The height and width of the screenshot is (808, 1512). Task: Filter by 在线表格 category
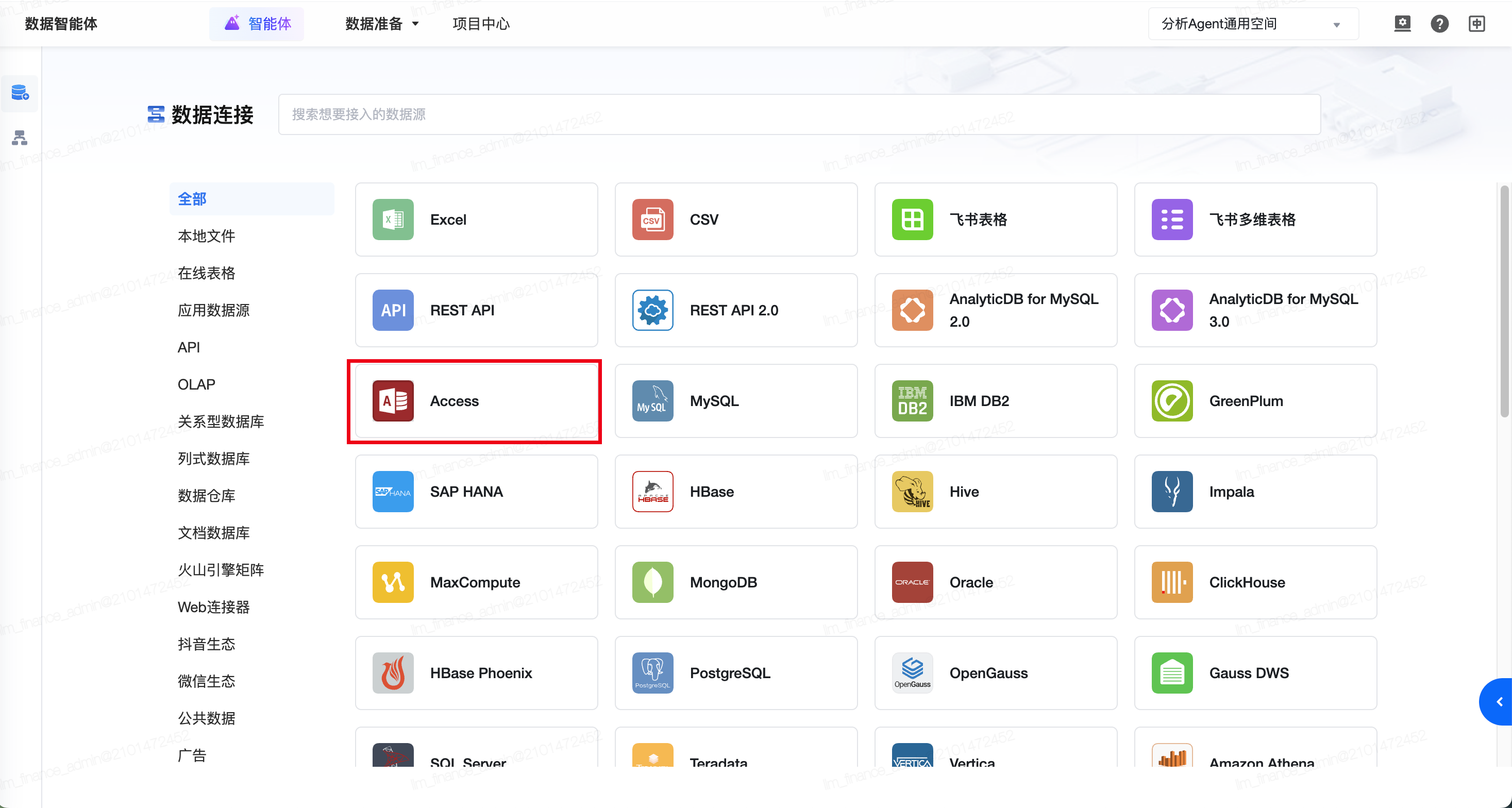click(x=206, y=273)
